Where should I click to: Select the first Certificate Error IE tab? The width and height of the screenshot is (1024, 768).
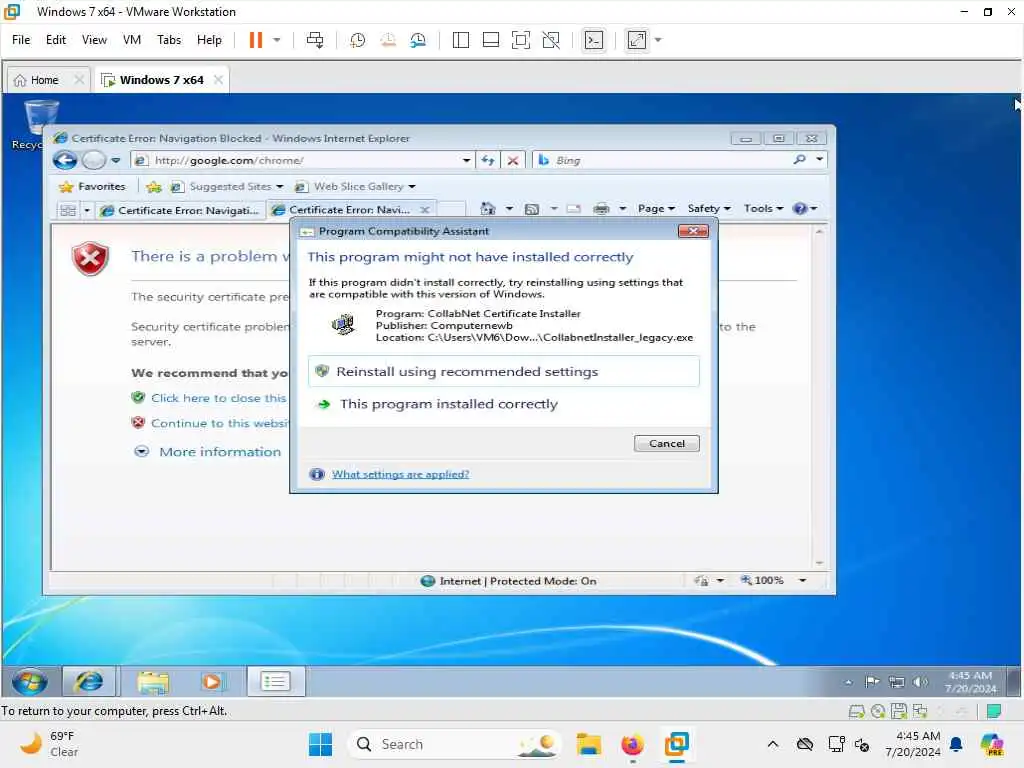point(181,210)
